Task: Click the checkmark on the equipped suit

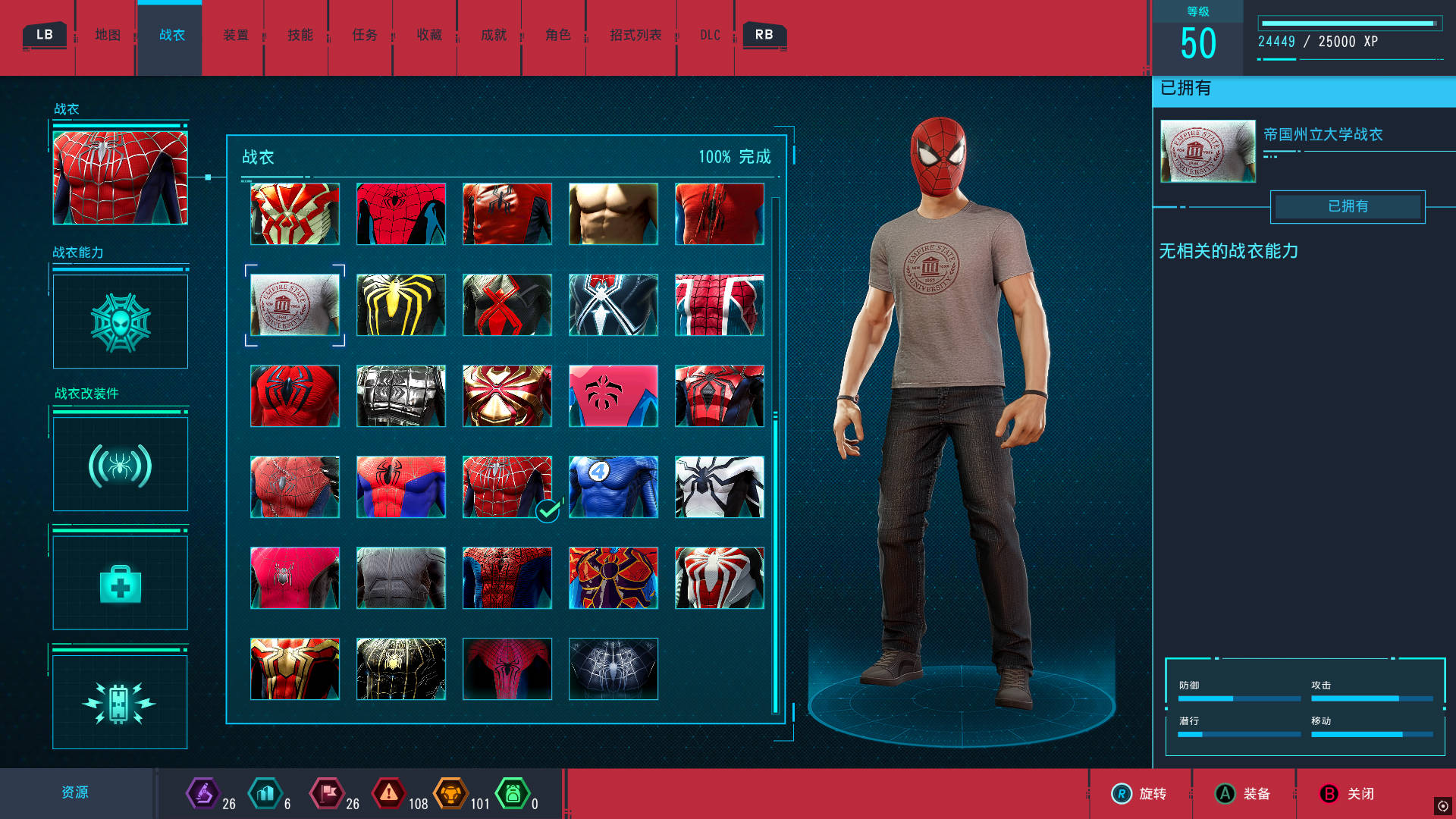Action: [548, 511]
